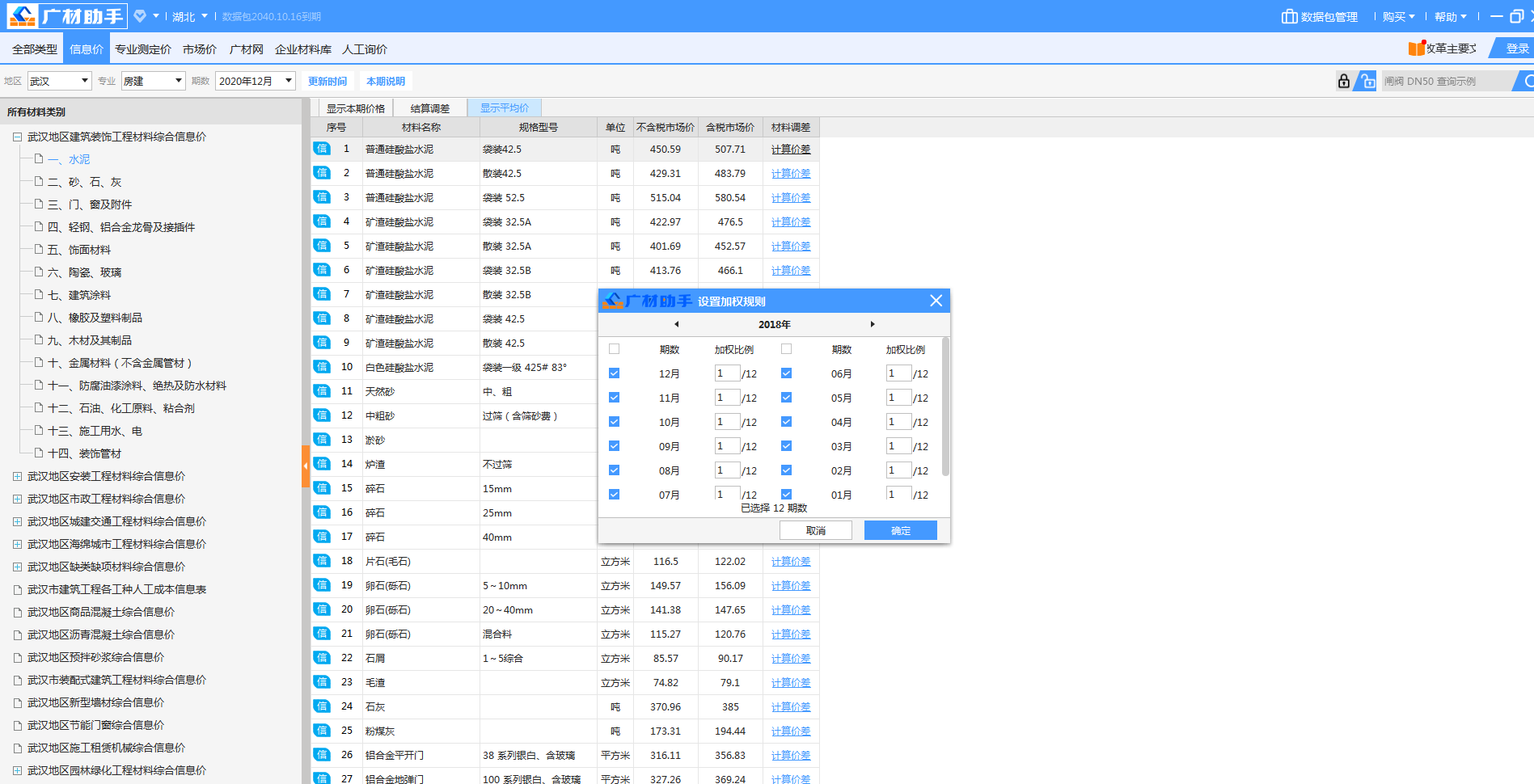1534x784 pixels.
Task: Click the 信 icon for row 18
Action: [x=322, y=561]
